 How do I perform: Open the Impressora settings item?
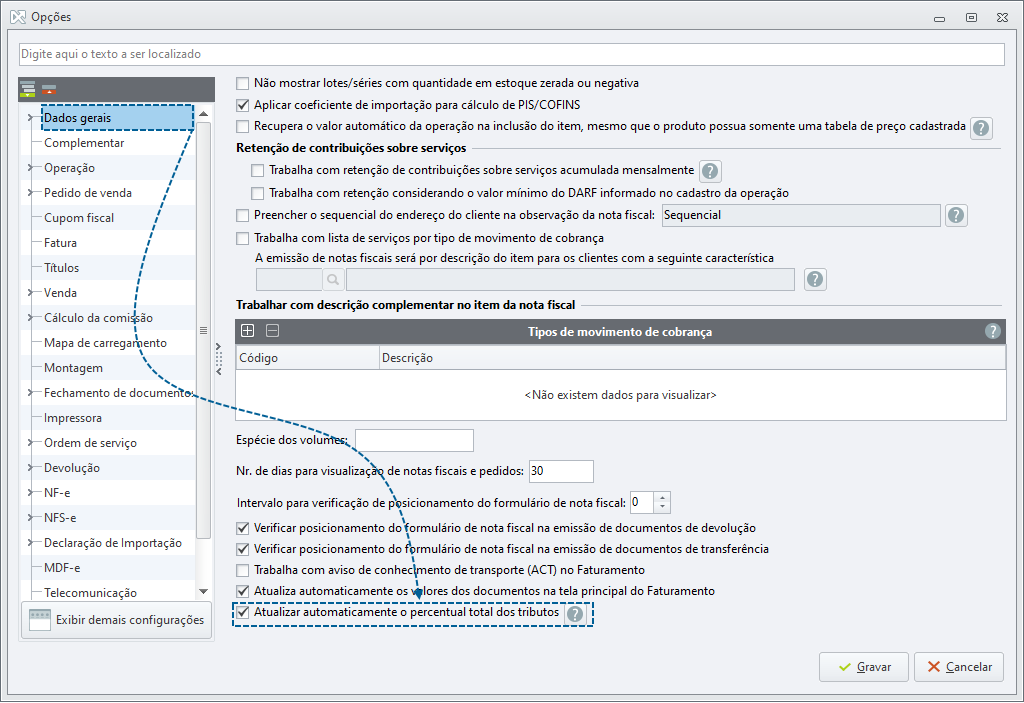[72, 418]
